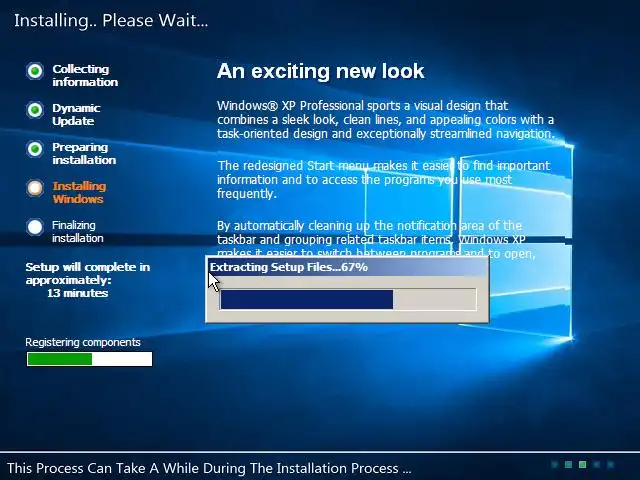The image size is (640, 480).
Task: Click the paragraph about cleaning the notification area
Action: 376,239
